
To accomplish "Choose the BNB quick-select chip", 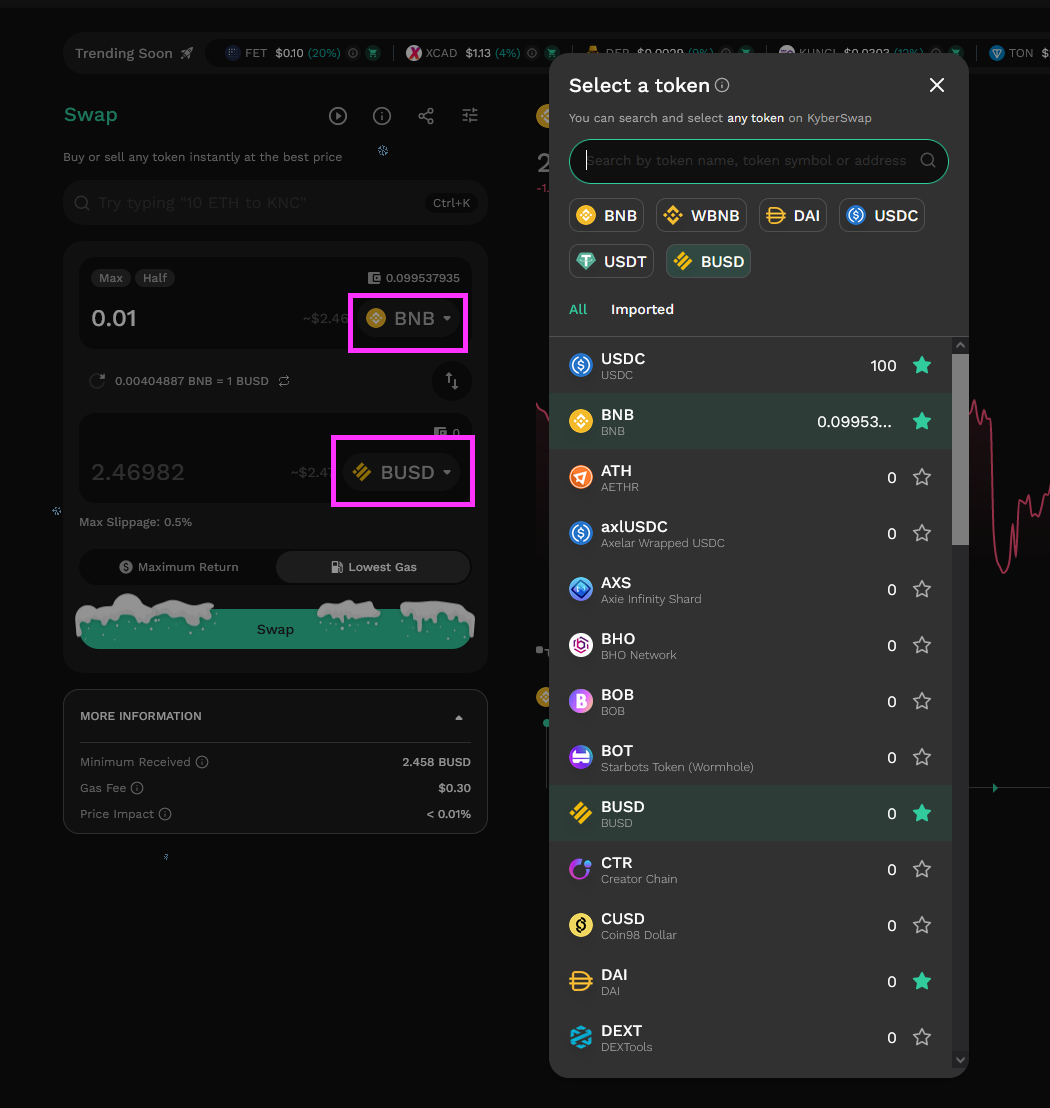I will 606,216.
